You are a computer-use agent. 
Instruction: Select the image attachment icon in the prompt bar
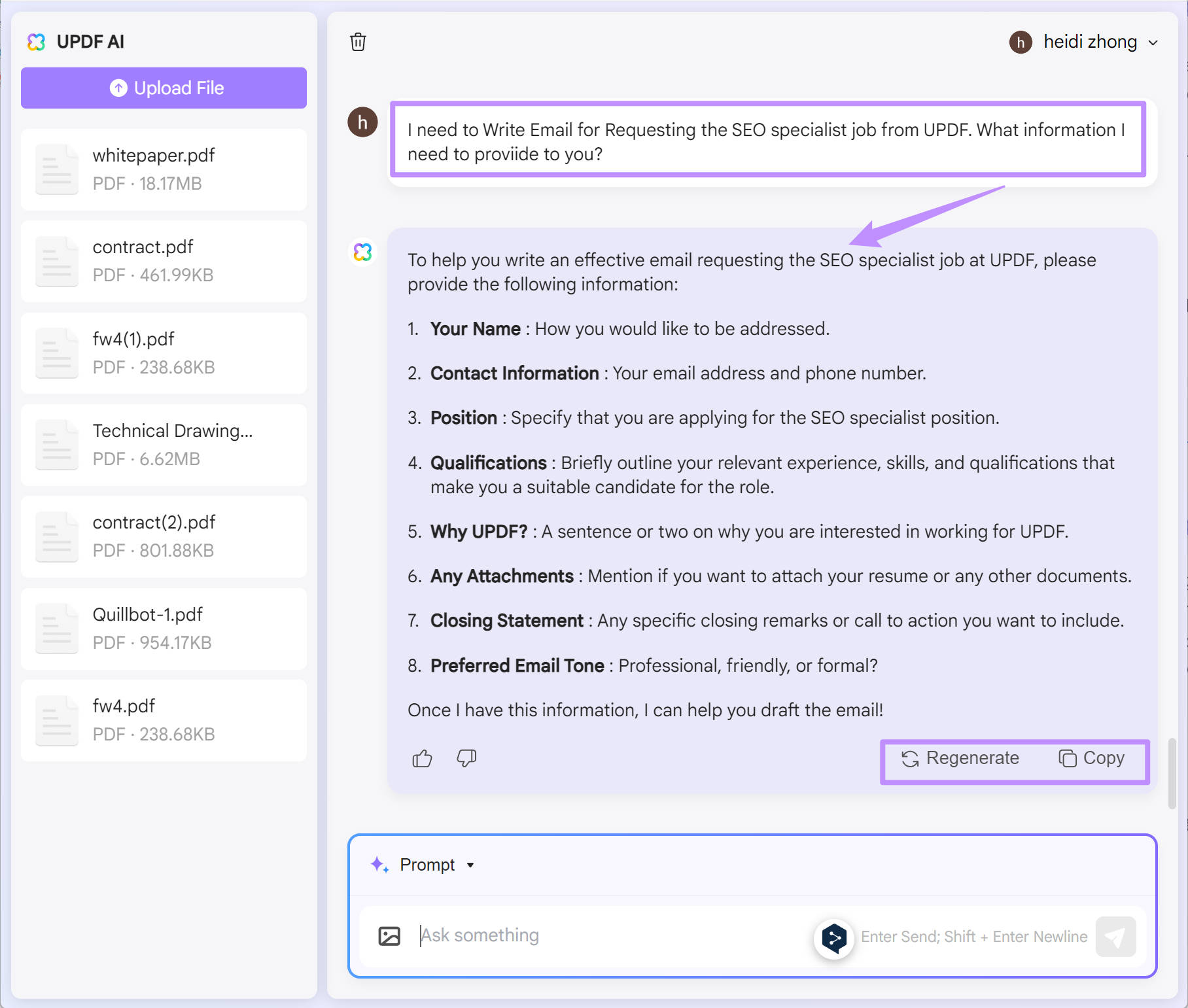pyautogui.click(x=389, y=935)
